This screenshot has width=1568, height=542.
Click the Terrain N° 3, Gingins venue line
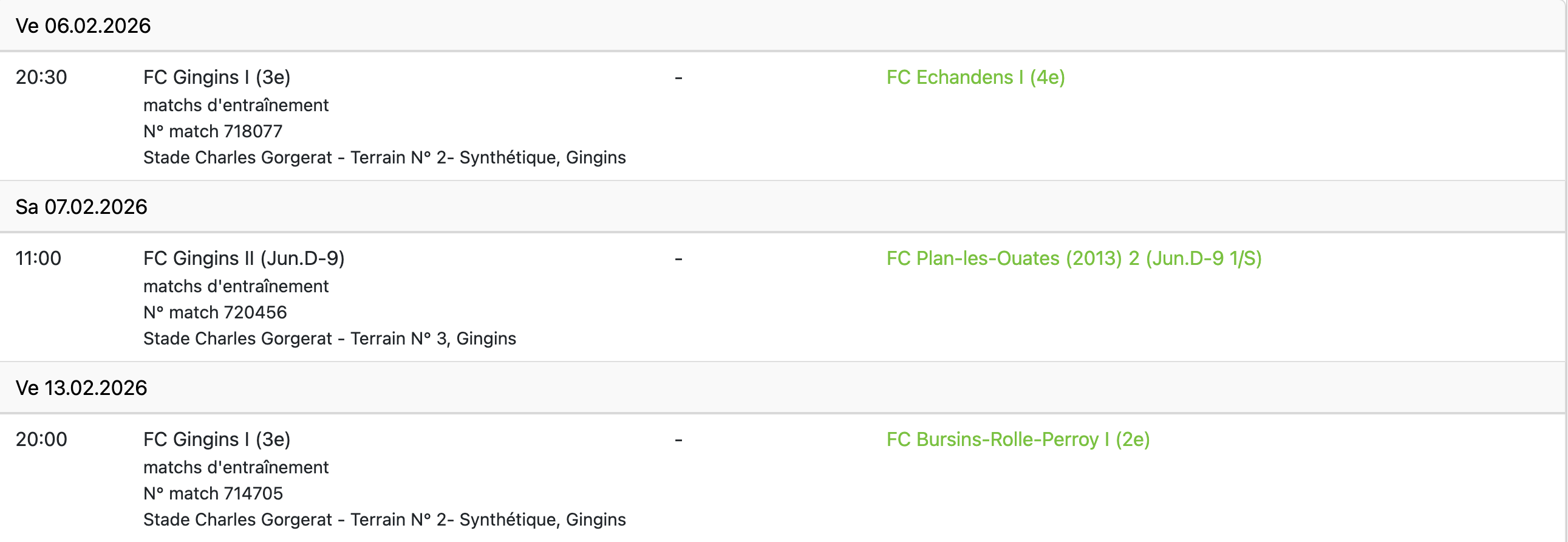click(x=329, y=338)
